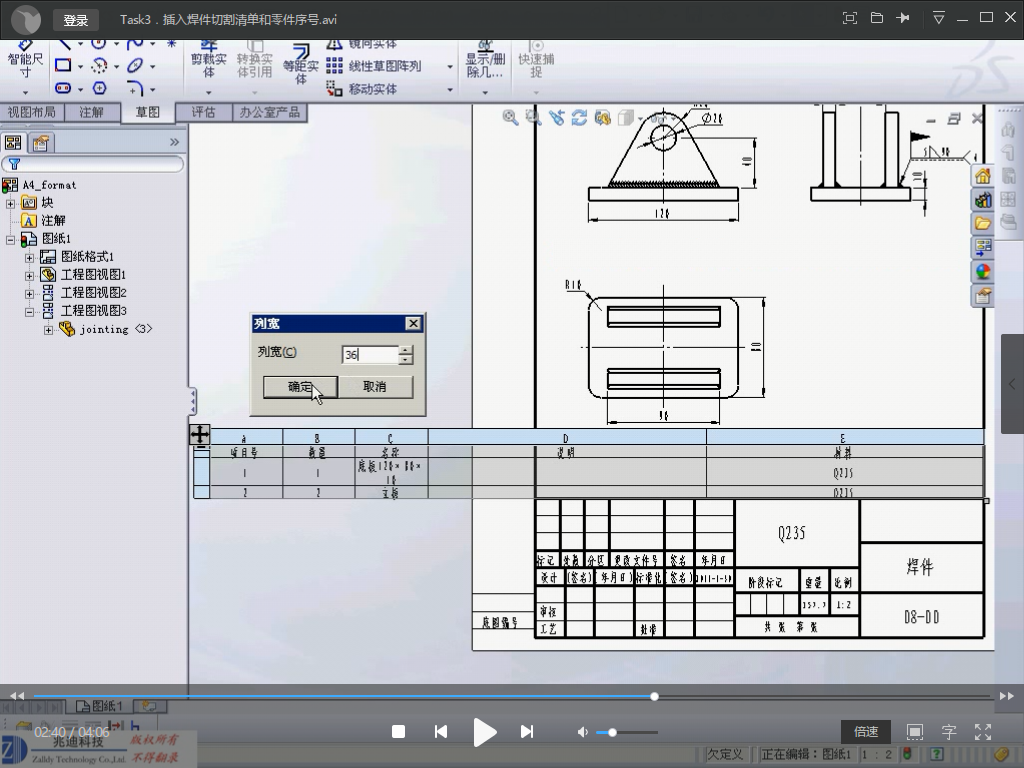Switch to 视图布局 tab
This screenshot has height=768, width=1024.
pyautogui.click(x=31, y=112)
